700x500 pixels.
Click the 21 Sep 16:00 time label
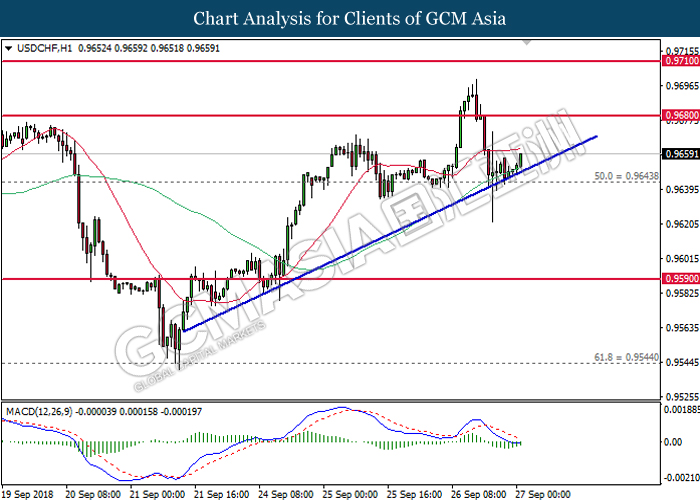click(x=221, y=494)
